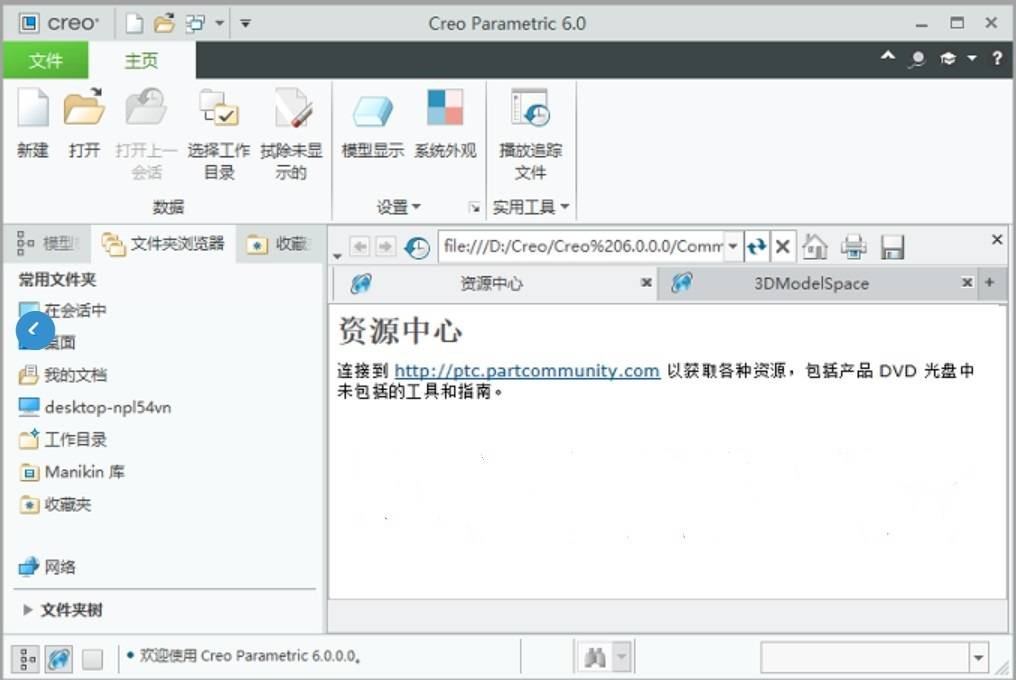Click the quick-access Open folder icon
Viewport: 1016px width, 680px height.
[164, 23]
